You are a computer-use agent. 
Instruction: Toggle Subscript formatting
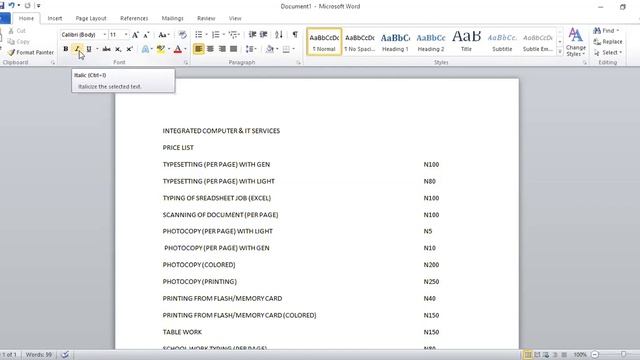click(x=118, y=49)
